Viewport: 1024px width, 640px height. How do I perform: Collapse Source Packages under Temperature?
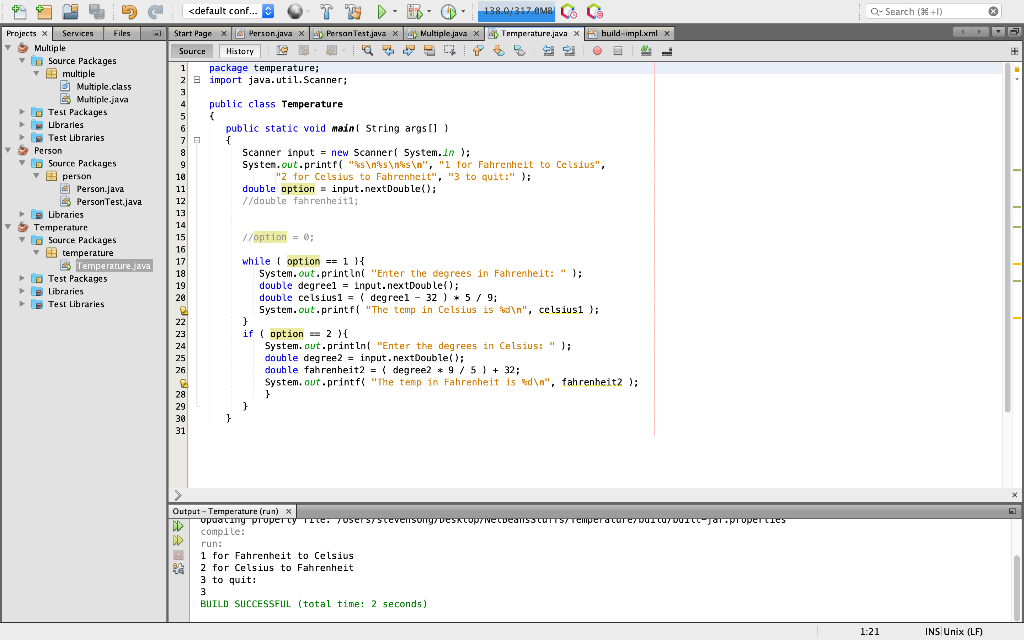(x=22, y=240)
